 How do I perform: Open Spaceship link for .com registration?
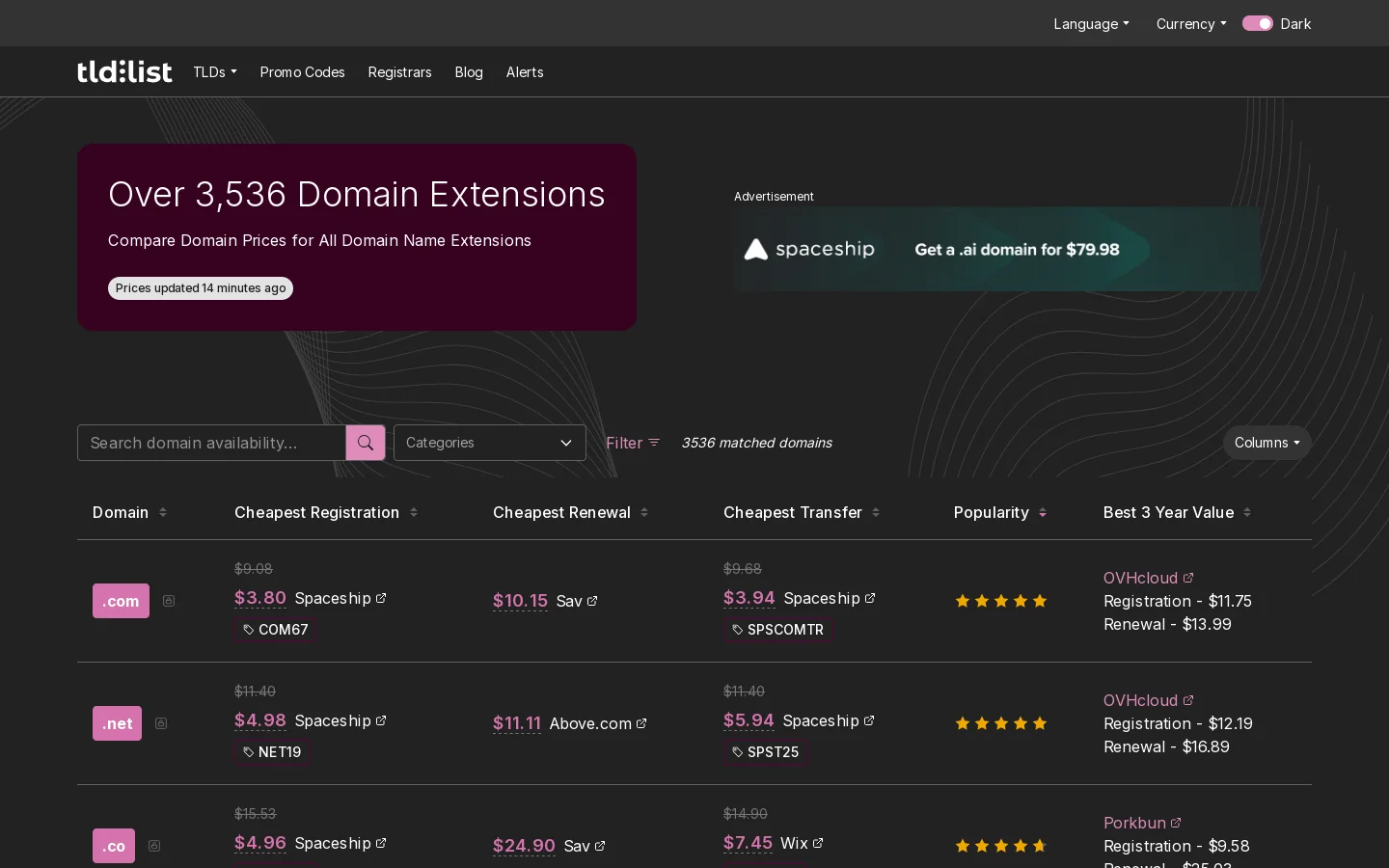click(x=340, y=598)
